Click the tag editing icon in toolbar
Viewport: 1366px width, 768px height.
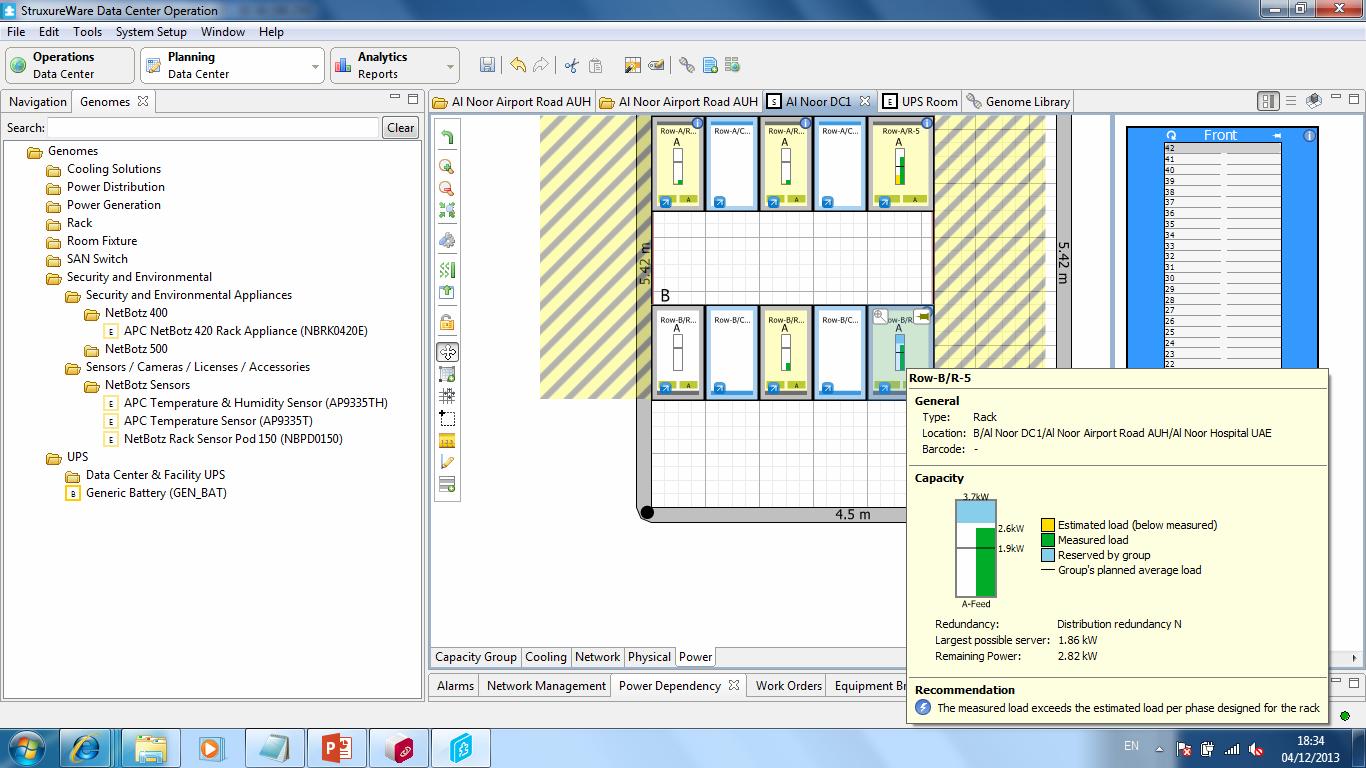pos(656,65)
